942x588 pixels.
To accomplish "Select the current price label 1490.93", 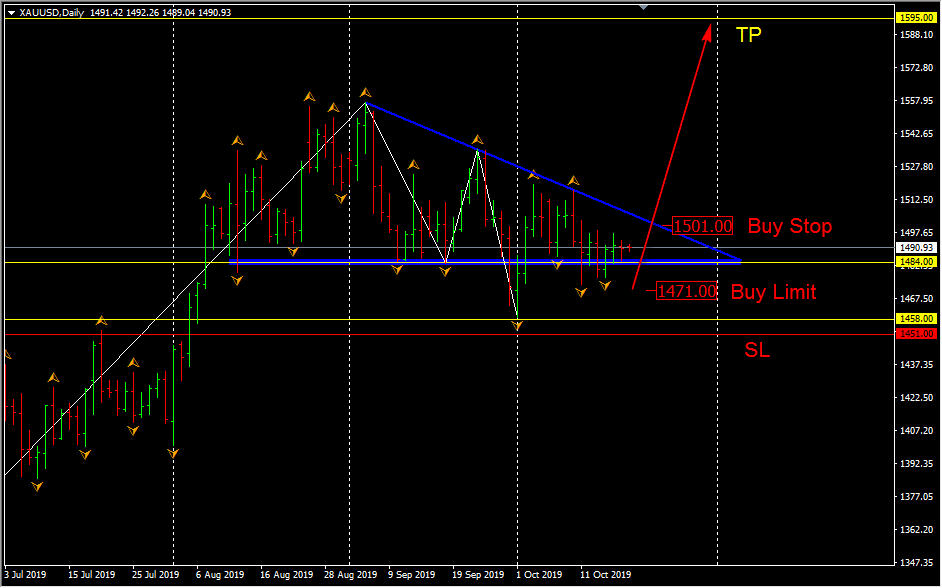I will (x=917, y=247).
